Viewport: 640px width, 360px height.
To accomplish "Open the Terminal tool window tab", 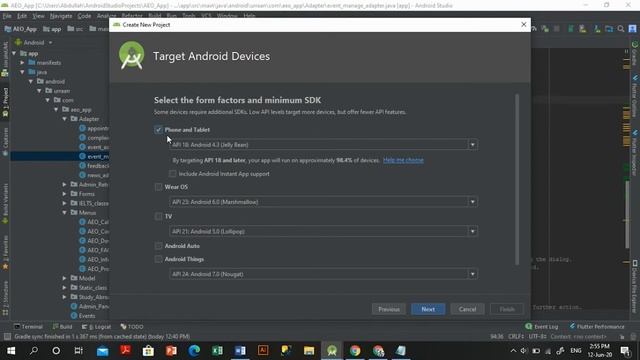I will (x=28, y=327).
